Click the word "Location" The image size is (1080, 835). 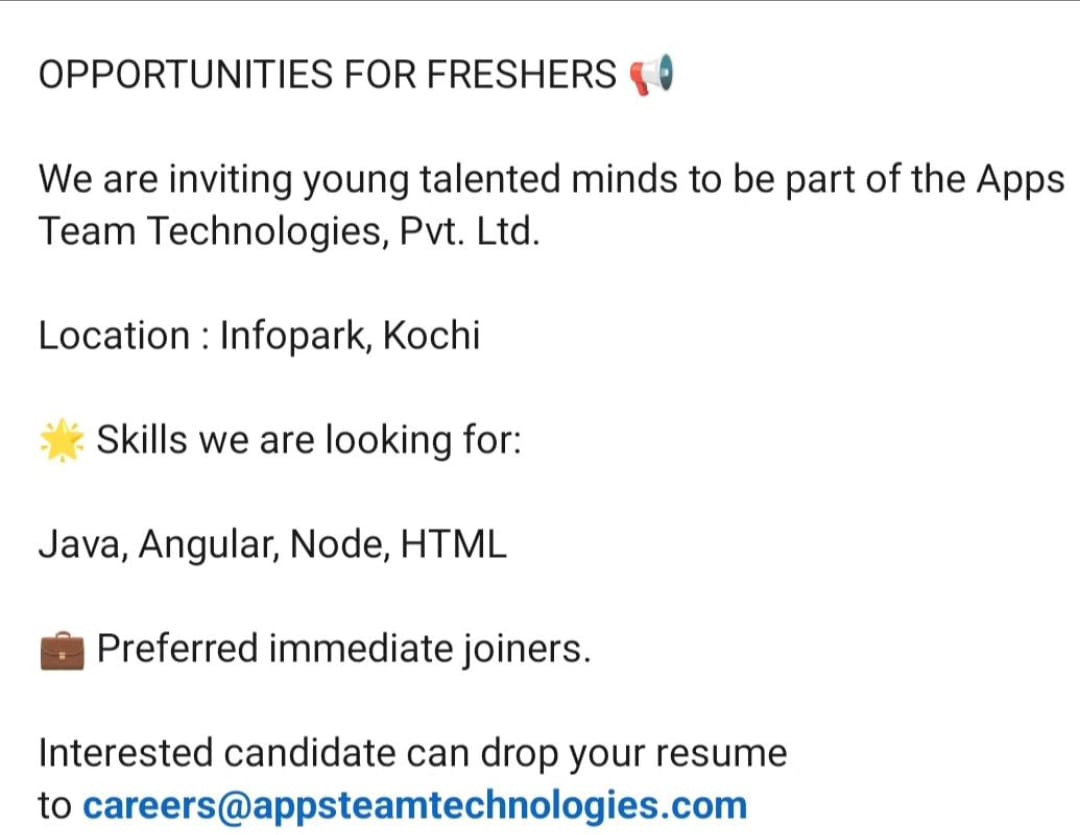[x=114, y=336]
